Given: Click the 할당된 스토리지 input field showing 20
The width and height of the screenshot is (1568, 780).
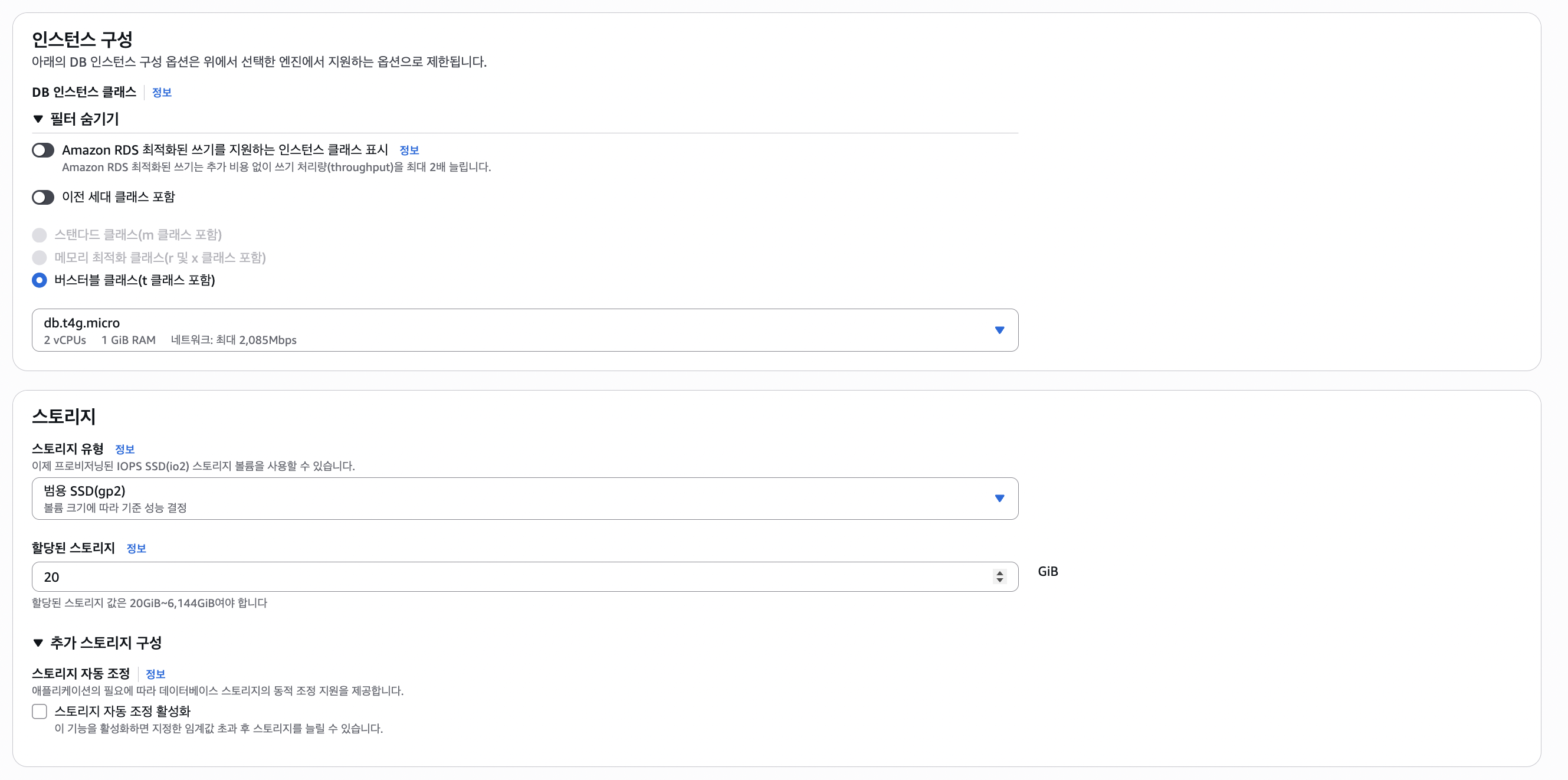Looking at the screenshot, I should pos(524,576).
